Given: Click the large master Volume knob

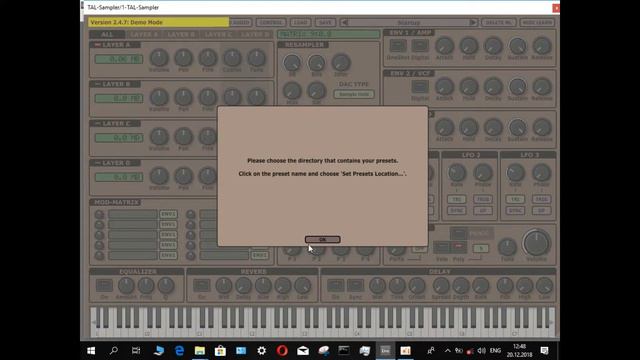Looking at the screenshot, I should tap(536, 243).
